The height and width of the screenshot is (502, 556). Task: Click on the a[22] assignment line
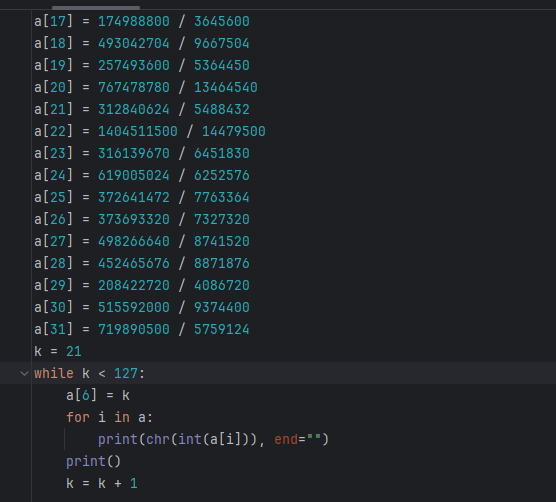(x=150, y=131)
